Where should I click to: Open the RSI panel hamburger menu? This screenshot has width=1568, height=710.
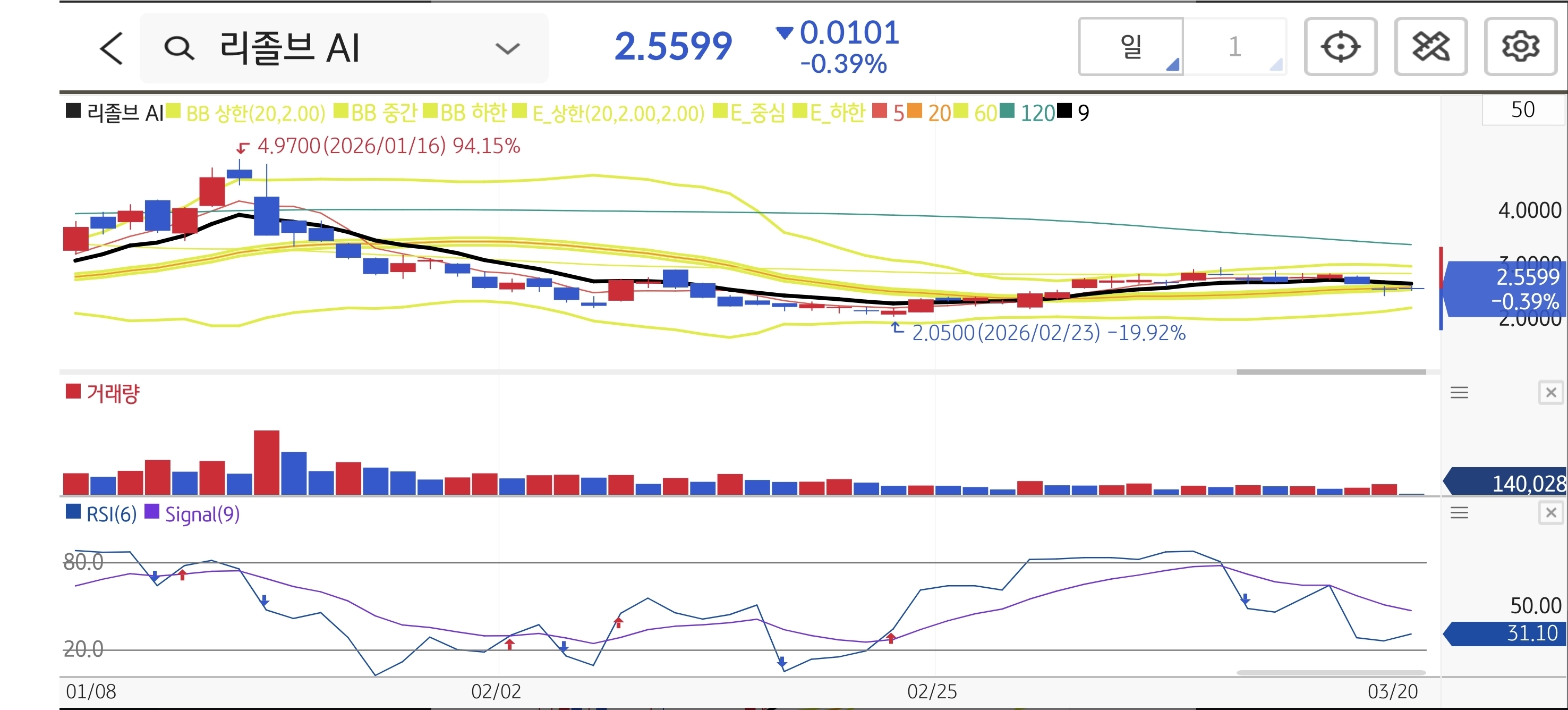[x=1459, y=513]
